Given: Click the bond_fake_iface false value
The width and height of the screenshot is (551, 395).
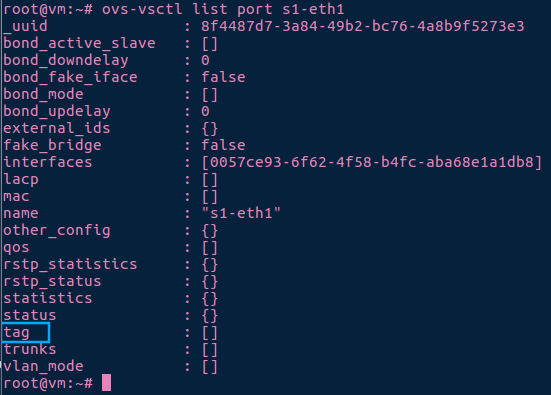Looking at the screenshot, I should [x=223, y=77].
